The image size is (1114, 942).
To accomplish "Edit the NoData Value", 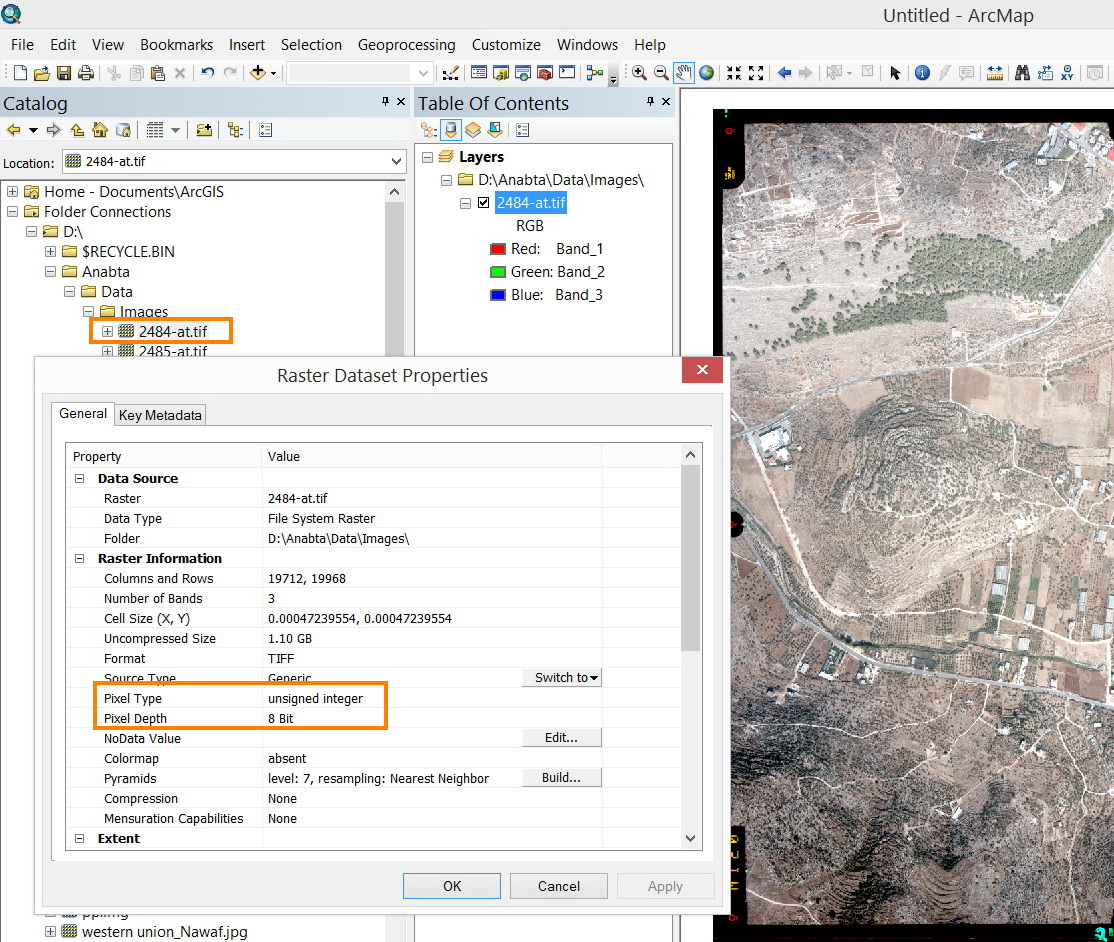I will click(561, 738).
